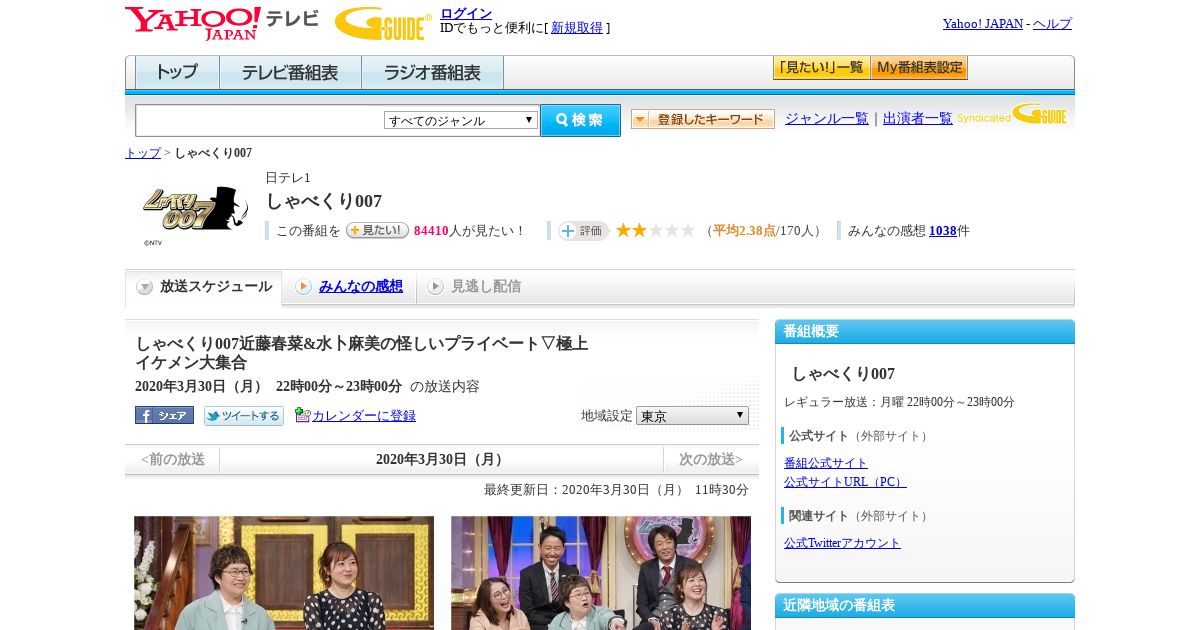This screenshot has height=630, width=1200.
Task: Switch to ラジオ番組表 tab
Action: coord(432,73)
